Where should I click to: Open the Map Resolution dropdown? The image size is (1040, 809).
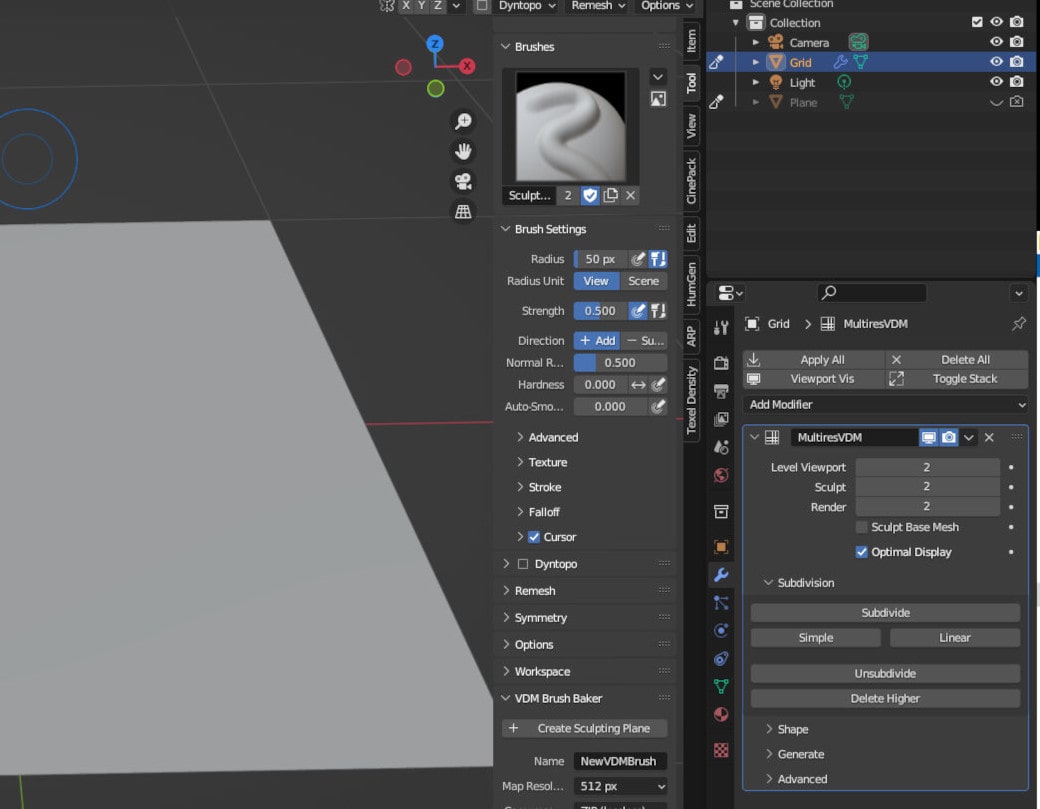point(620,786)
